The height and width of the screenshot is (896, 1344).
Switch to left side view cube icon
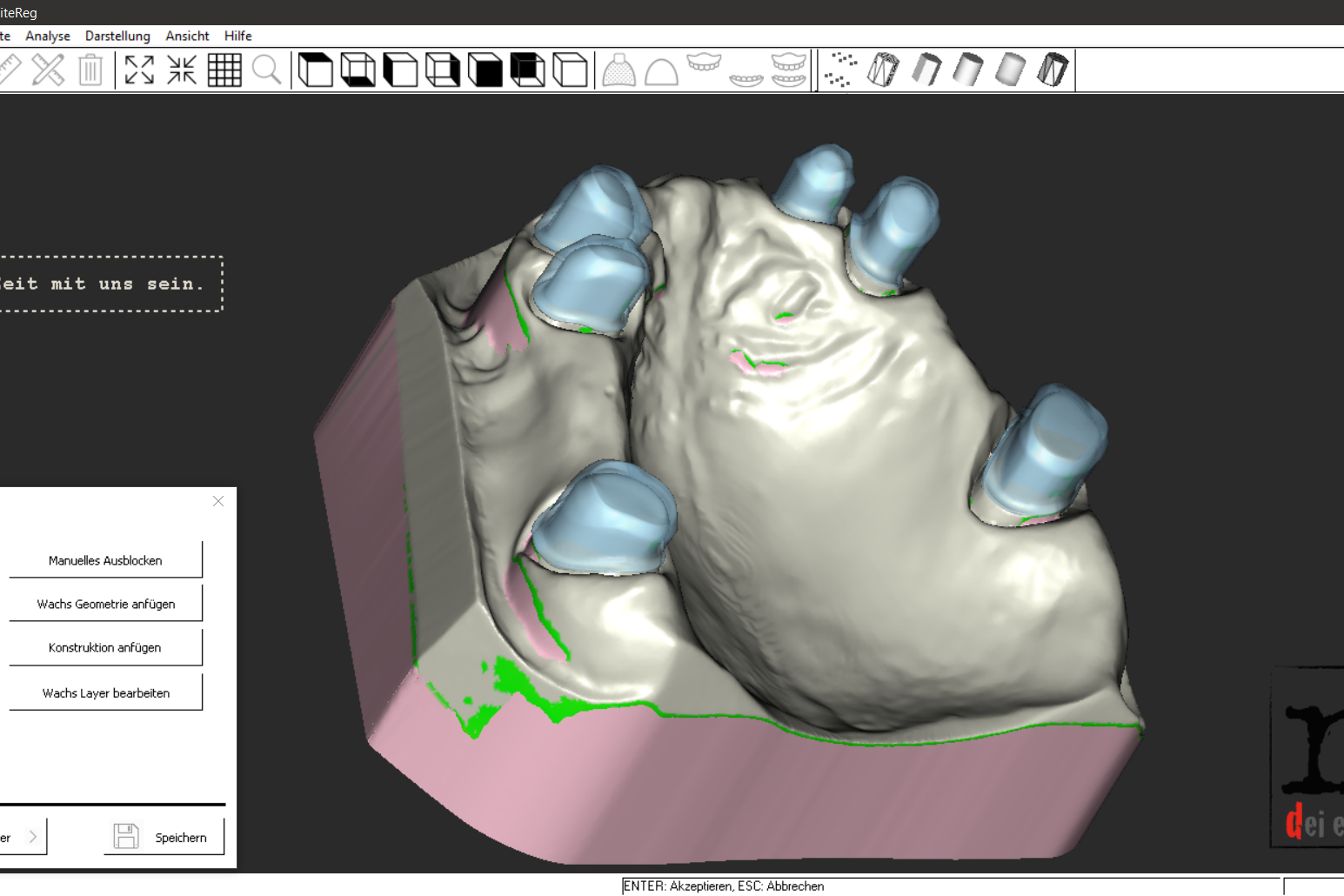[x=400, y=70]
